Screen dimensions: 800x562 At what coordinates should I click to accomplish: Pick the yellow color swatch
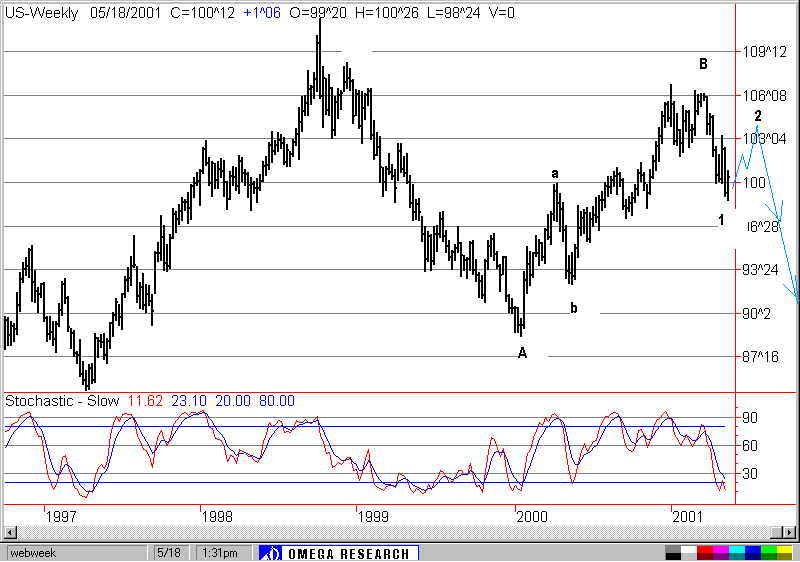coord(785,549)
